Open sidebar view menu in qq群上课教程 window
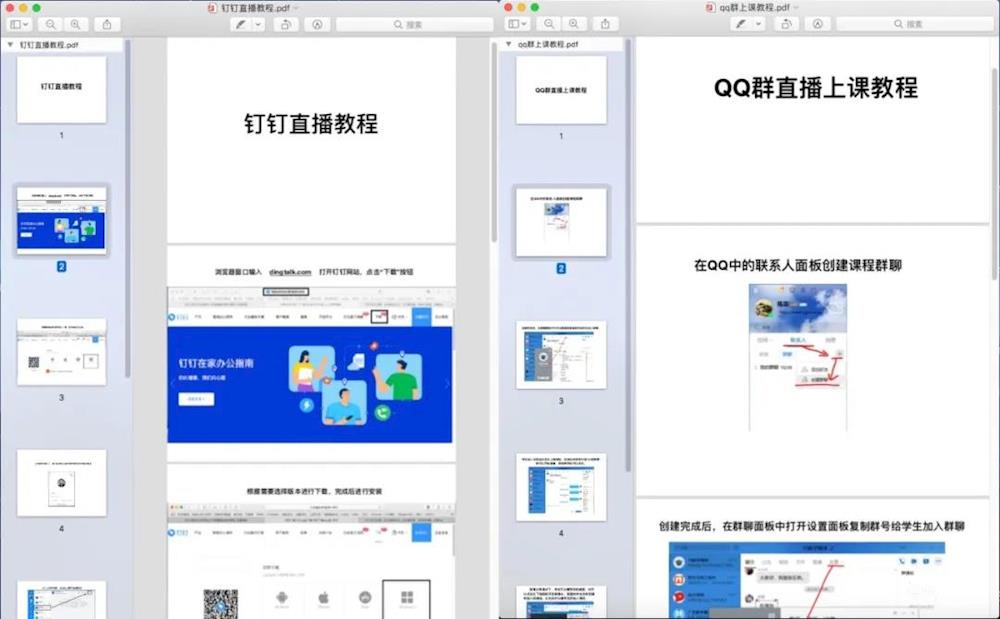Screen dimensions: 1000x619 (517, 24)
